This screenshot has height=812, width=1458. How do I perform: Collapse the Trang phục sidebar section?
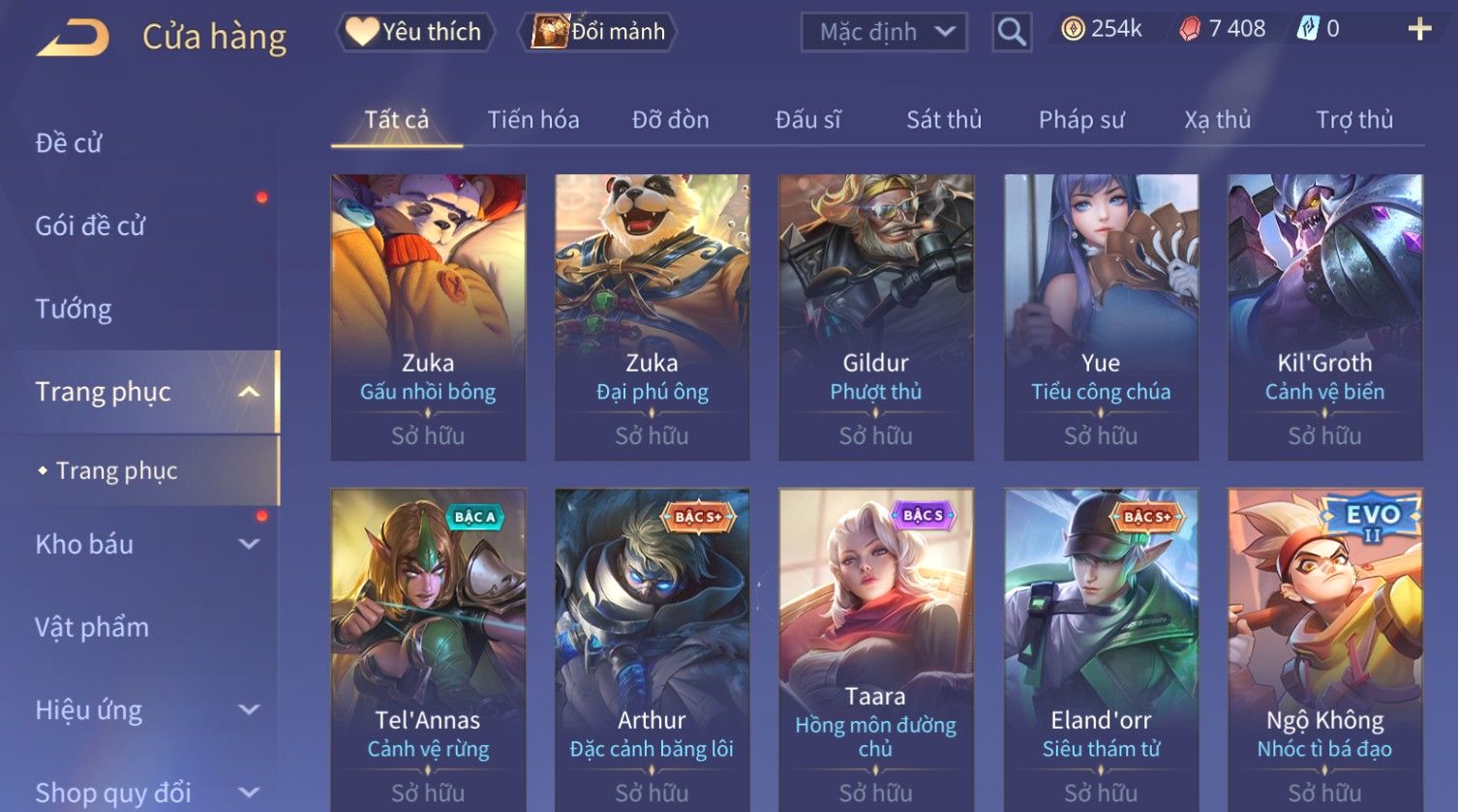click(249, 392)
